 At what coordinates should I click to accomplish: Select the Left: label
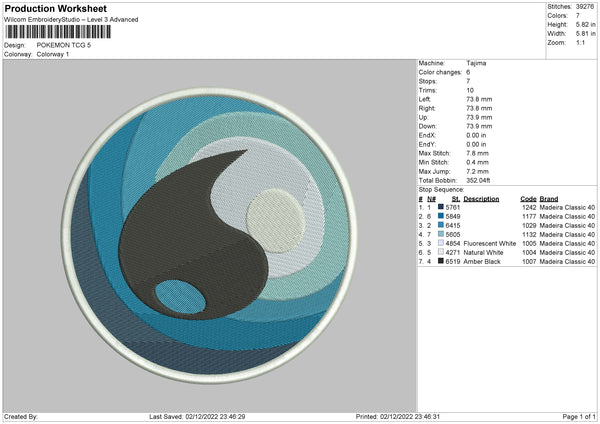(x=424, y=99)
